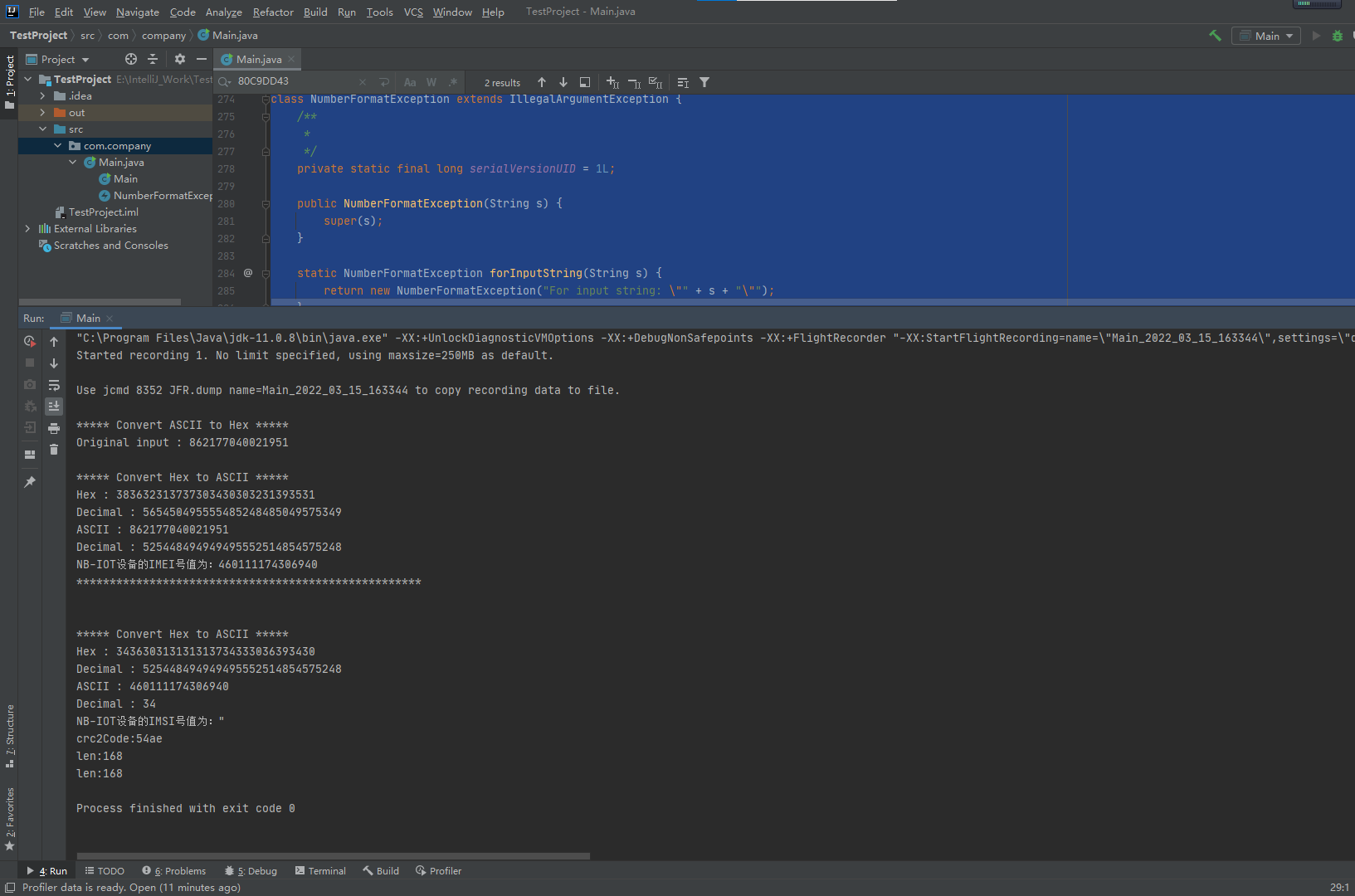Print console output via printer icon
The width and height of the screenshot is (1355, 896).
[x=54, y=427]
